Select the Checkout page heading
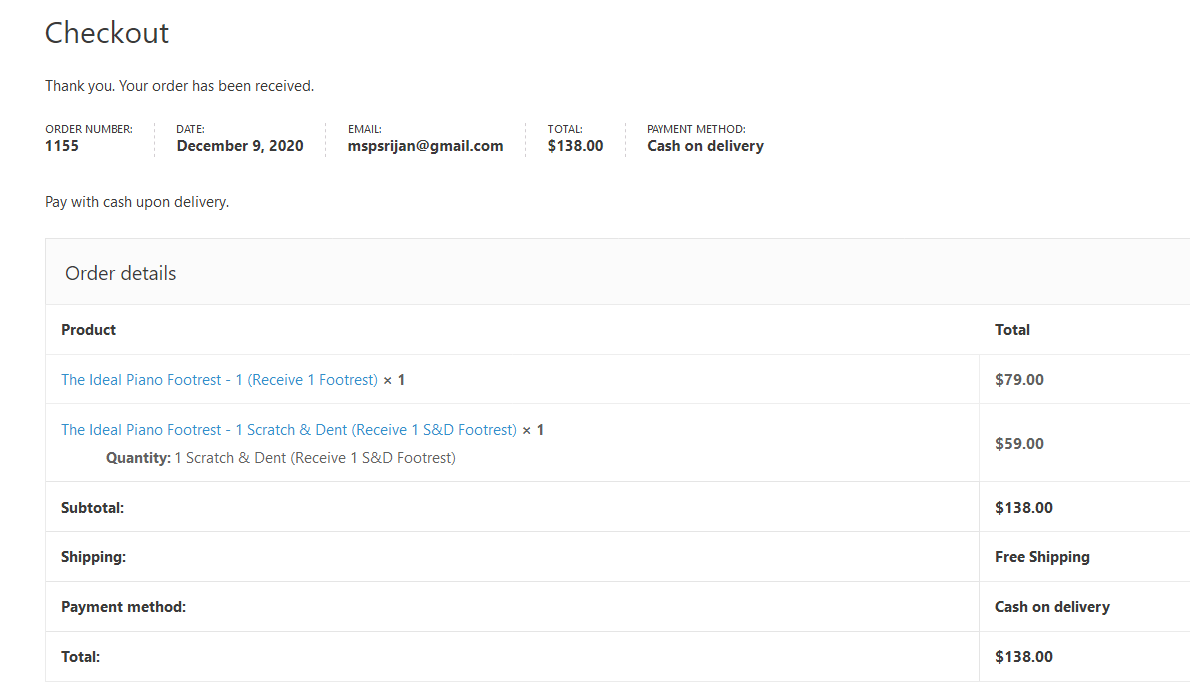Screen dimensions: 1190x688 [x=107, y=33]
